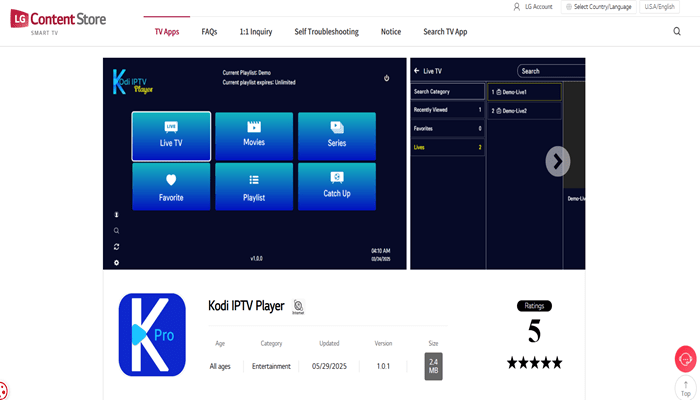The height and width of the screenshot is (400, 700).
Task: Click the Kodi IPTV Player logo in screenshot
Action: (x=133, y=82)
